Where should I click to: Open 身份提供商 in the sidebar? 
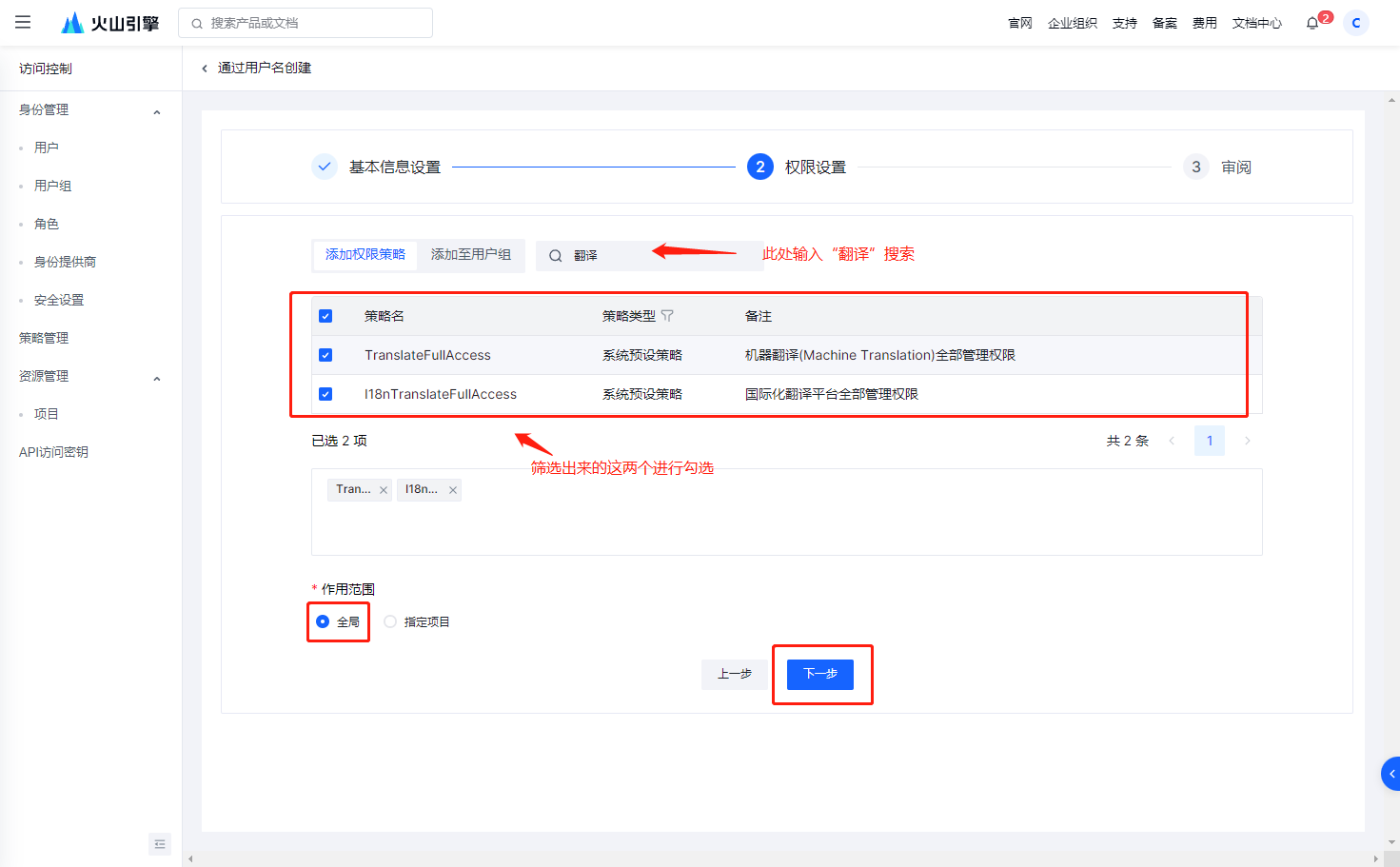coord(65,262)
